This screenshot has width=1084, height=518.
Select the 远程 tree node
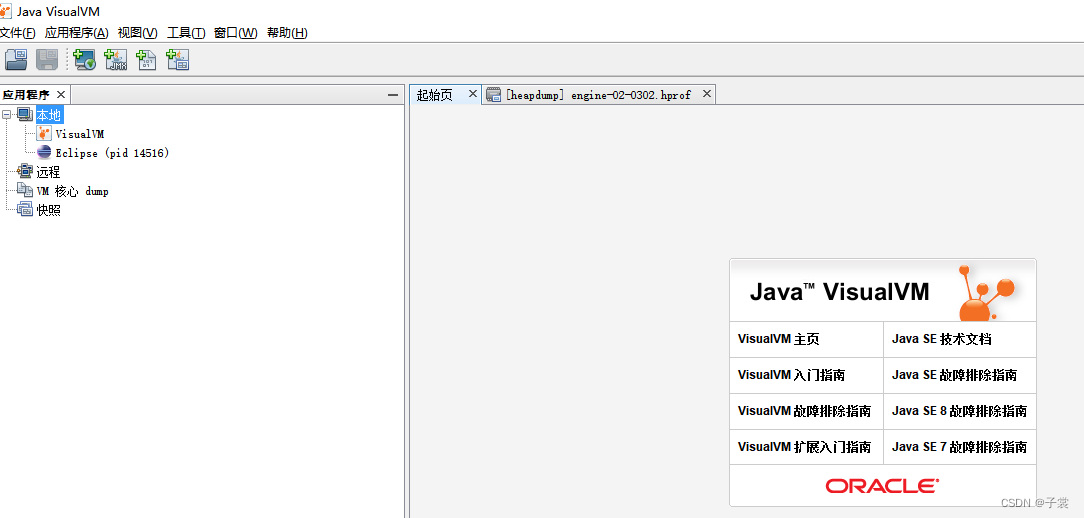pos(48,172)
